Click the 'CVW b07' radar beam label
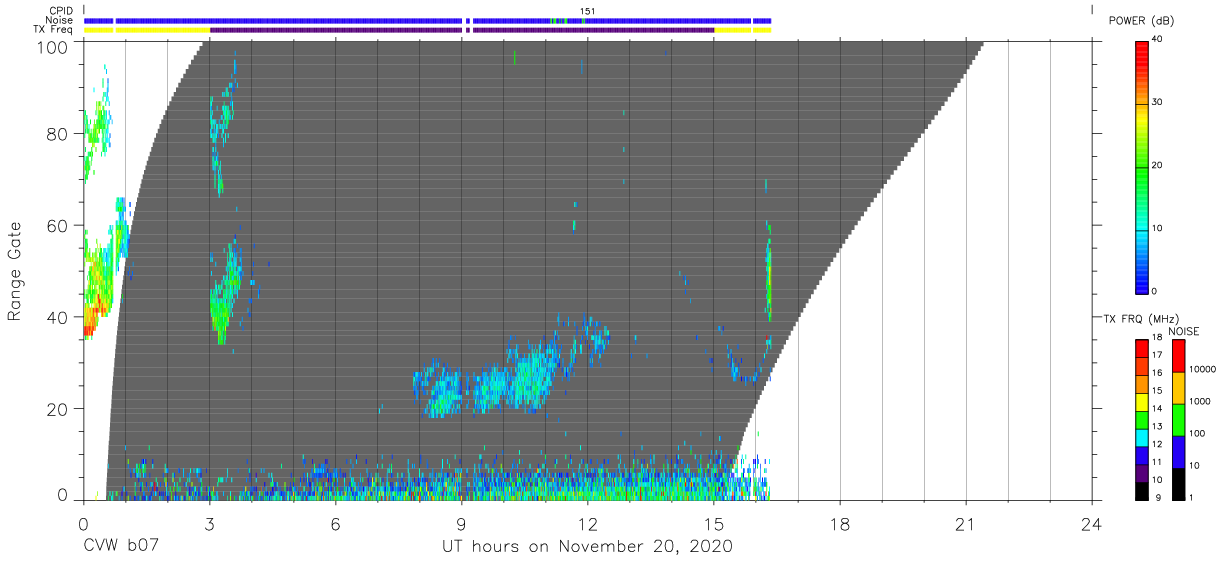This screenshot has width=1228, height=567. click(x=121, y=547)
